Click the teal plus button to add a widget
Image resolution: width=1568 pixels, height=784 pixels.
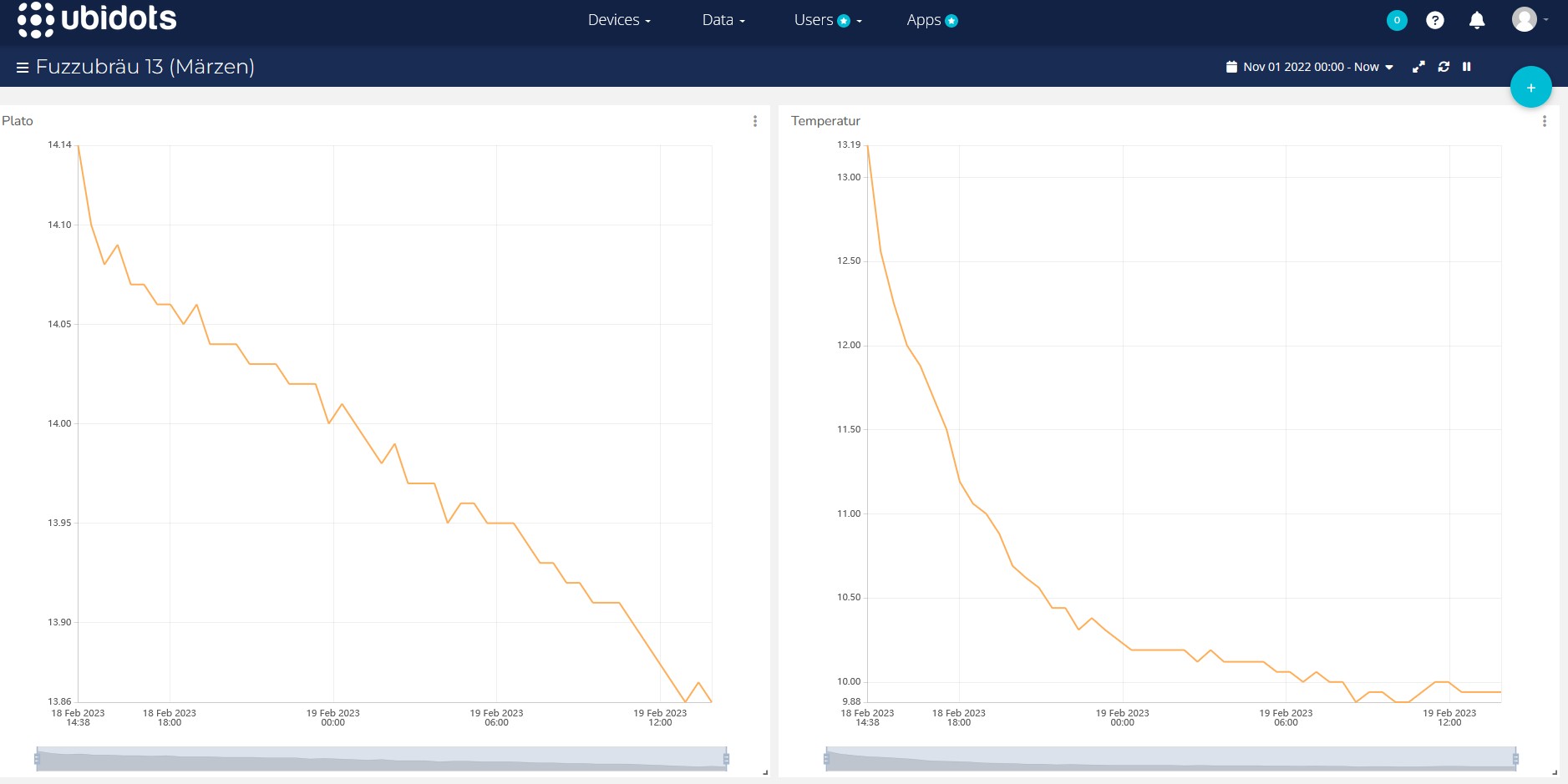click(1530, 87)
